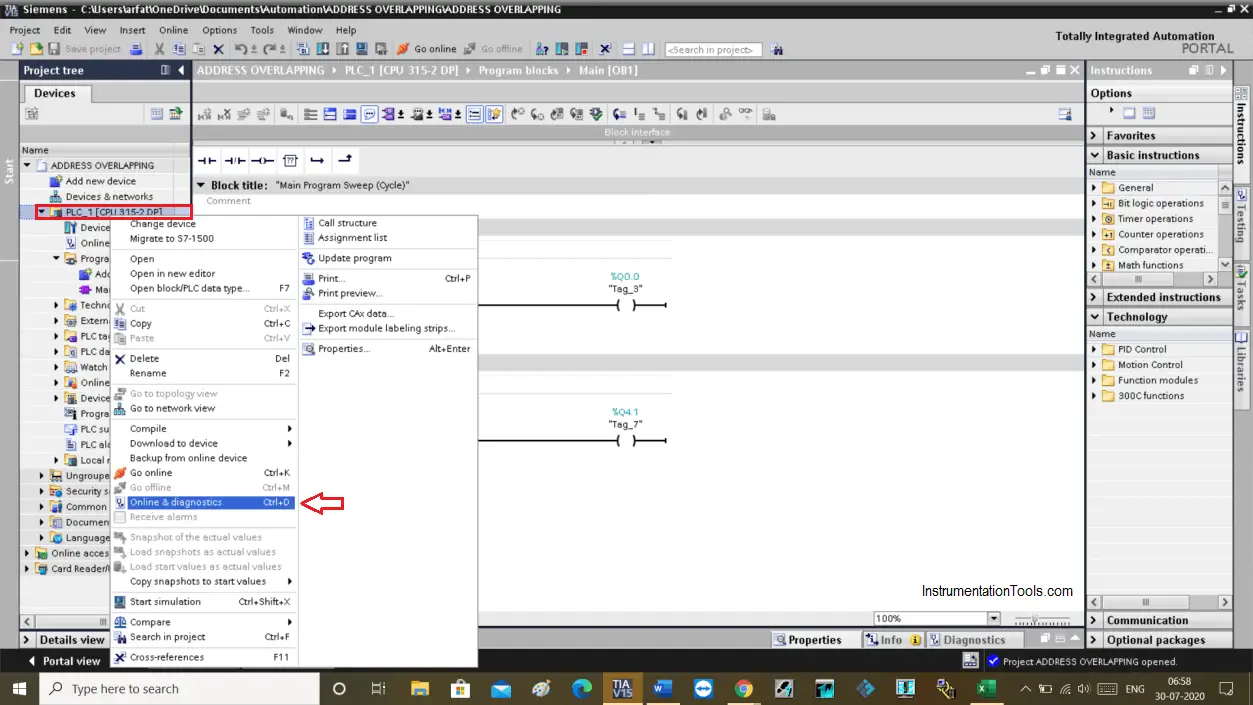Expand the Optional packages section

tap(1093, 640)
